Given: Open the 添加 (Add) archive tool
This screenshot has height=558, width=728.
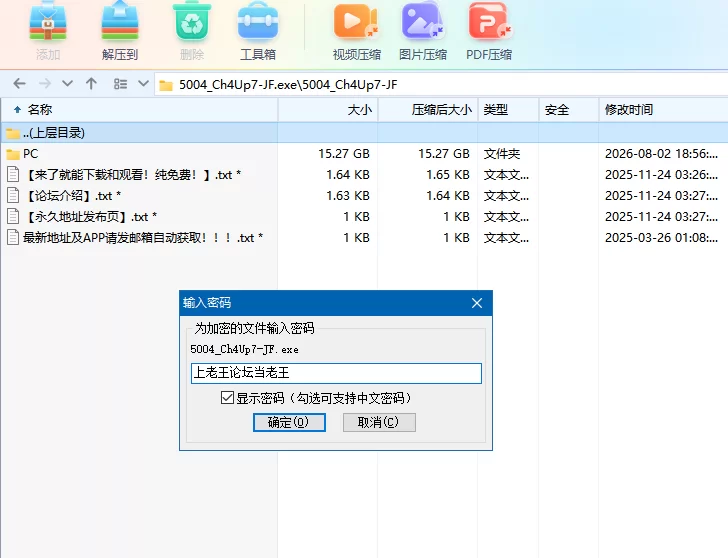Looking at the screenshot, I should pos(48,31).
